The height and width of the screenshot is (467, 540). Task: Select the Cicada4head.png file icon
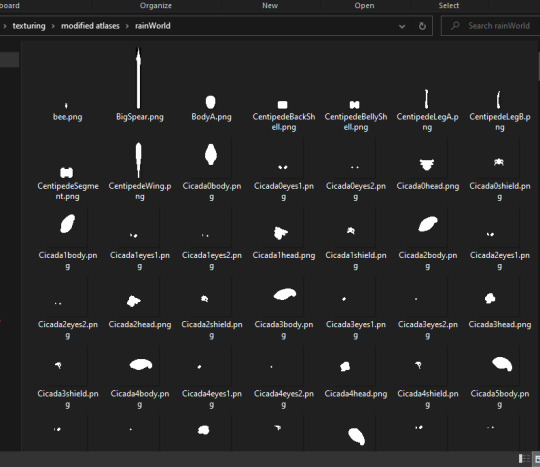(x=345, y=366)
